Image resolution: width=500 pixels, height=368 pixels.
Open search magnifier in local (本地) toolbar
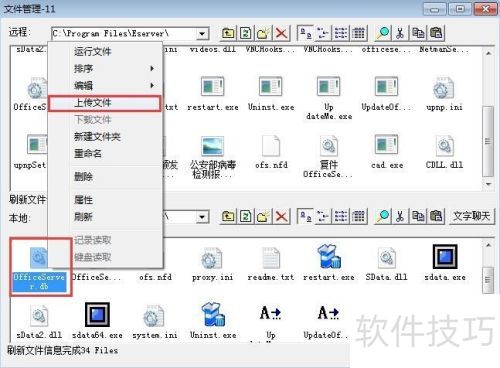click(383, 216)
